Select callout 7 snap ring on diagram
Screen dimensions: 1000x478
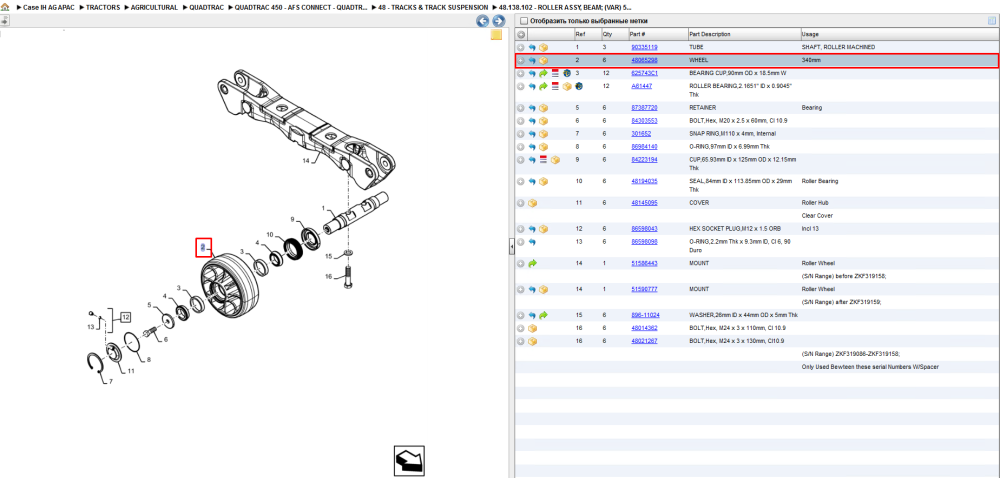tap(110, 382)
